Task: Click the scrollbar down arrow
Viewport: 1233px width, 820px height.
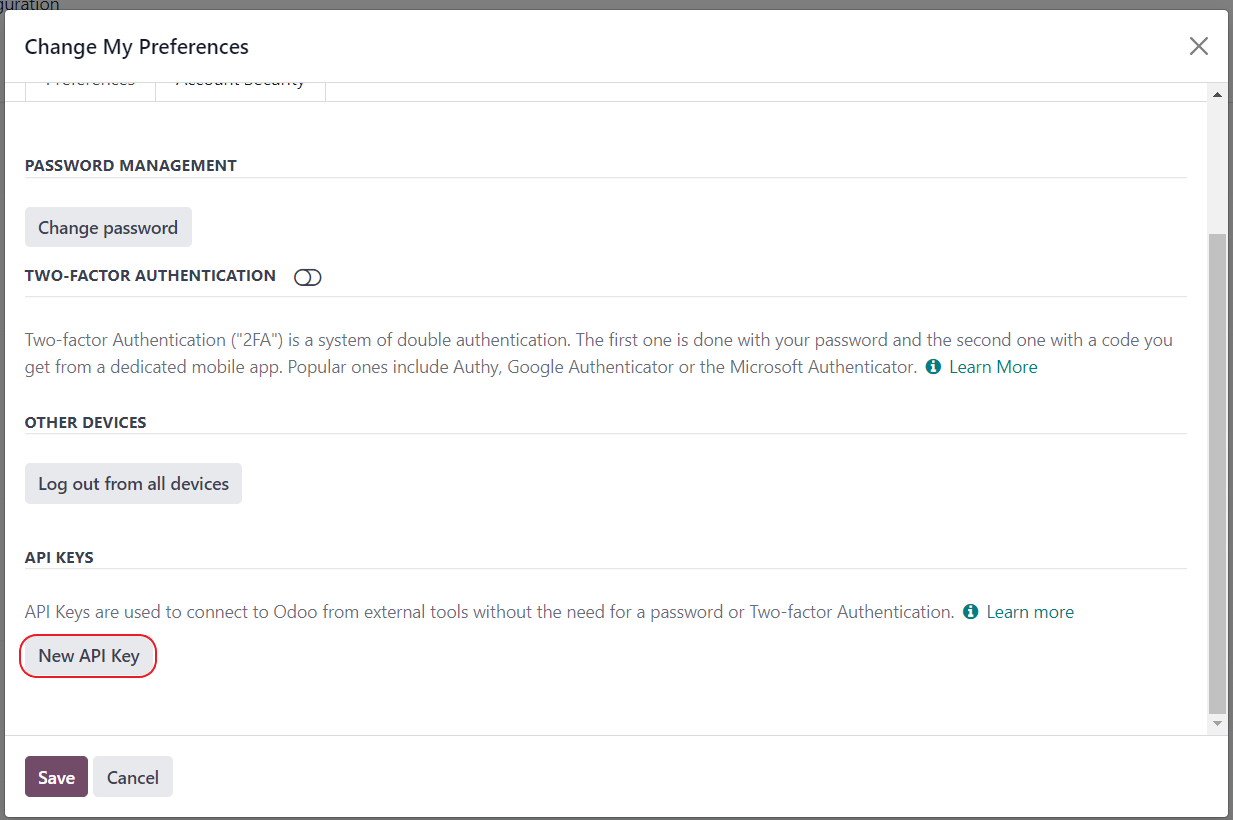Action: 1217,723
